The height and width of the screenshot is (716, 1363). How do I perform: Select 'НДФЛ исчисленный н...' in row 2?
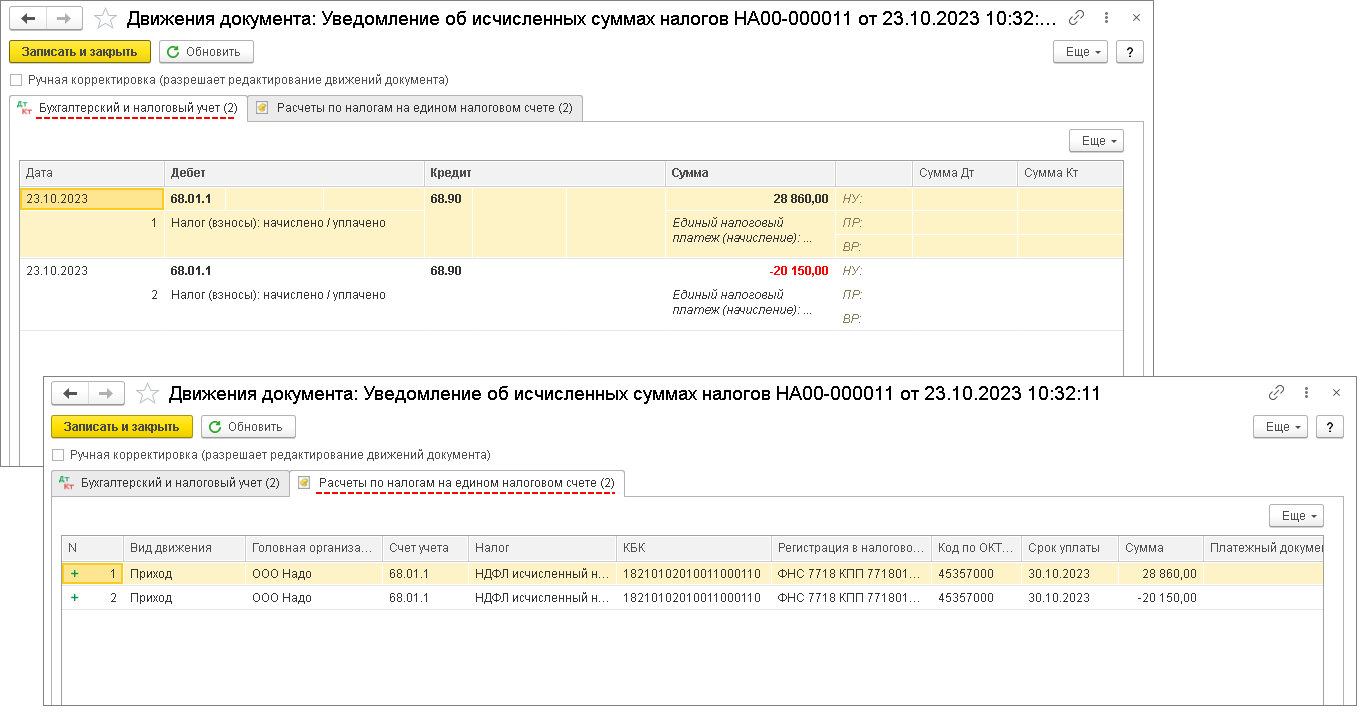pos(542,598)
